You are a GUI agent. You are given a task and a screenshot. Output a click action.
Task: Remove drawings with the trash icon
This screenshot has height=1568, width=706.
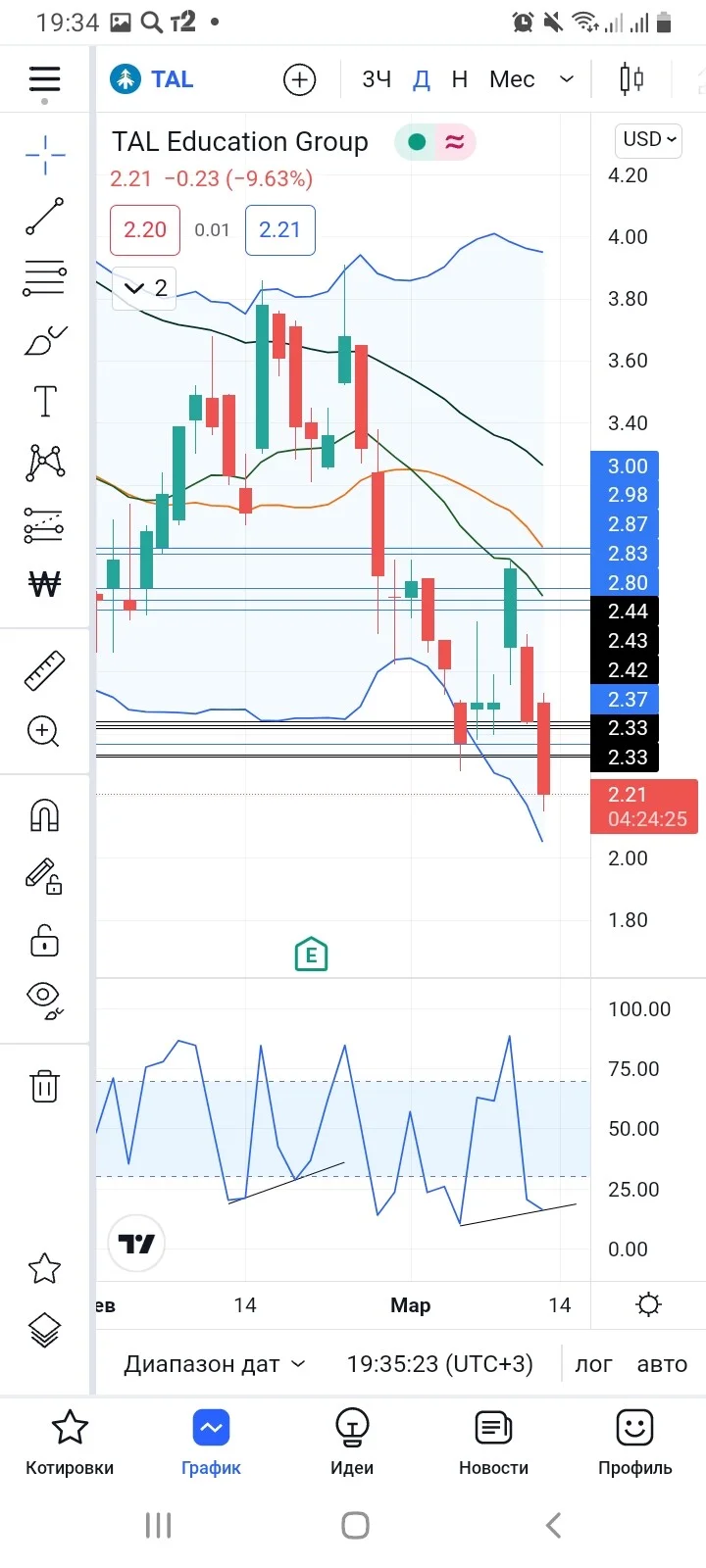[x=44, y=1086]
